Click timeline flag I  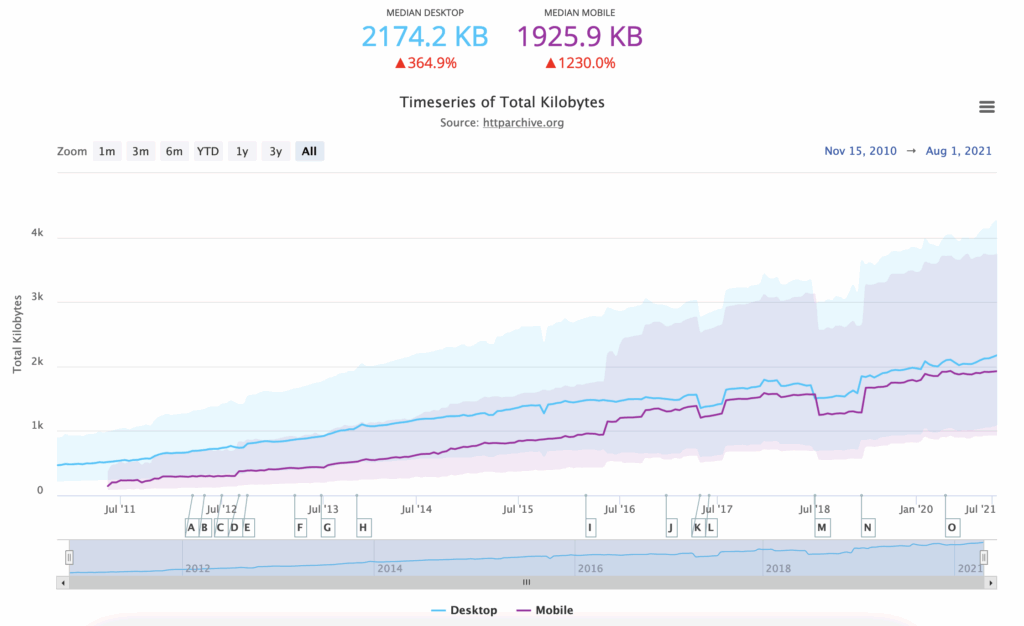590,527
